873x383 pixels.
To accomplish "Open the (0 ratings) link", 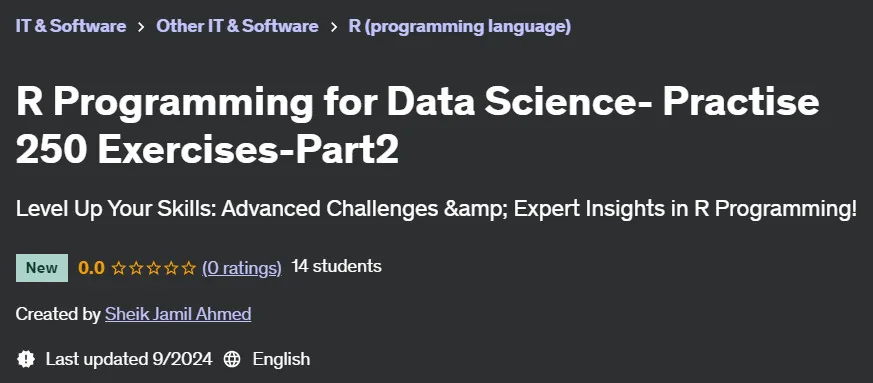I will click(x=242, y=268).
